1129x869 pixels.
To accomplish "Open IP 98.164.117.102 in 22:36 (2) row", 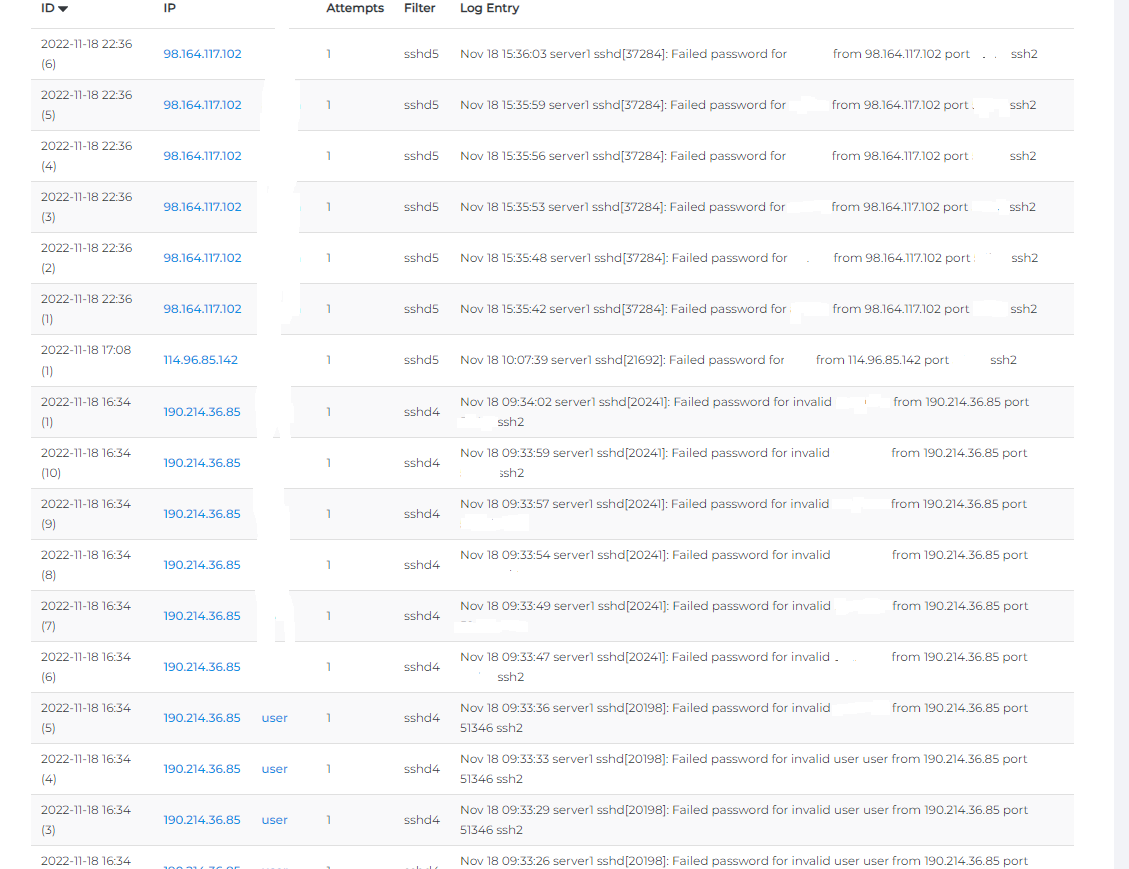I will pos(202,258).
